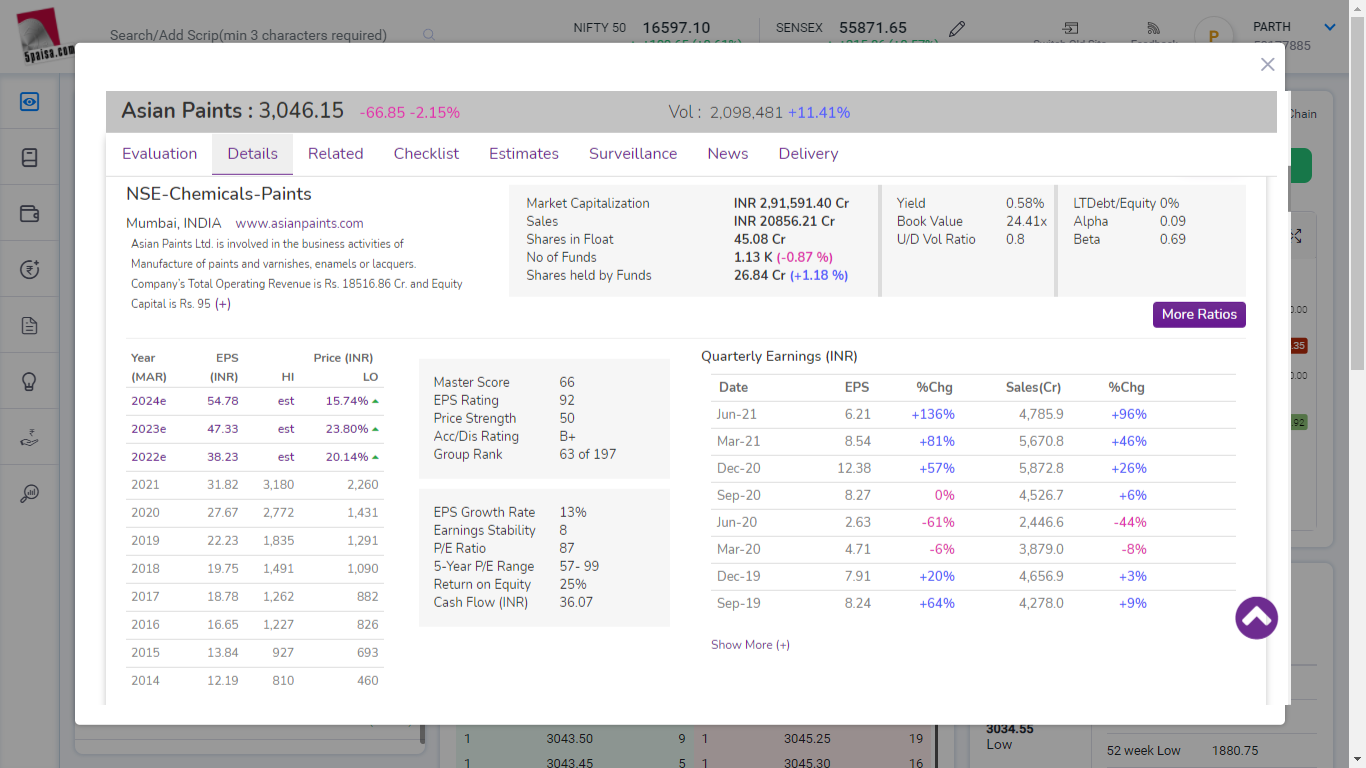Open the reports document sidebar icon
Viewport: 1366px width, 768px height.
point(29,325)
